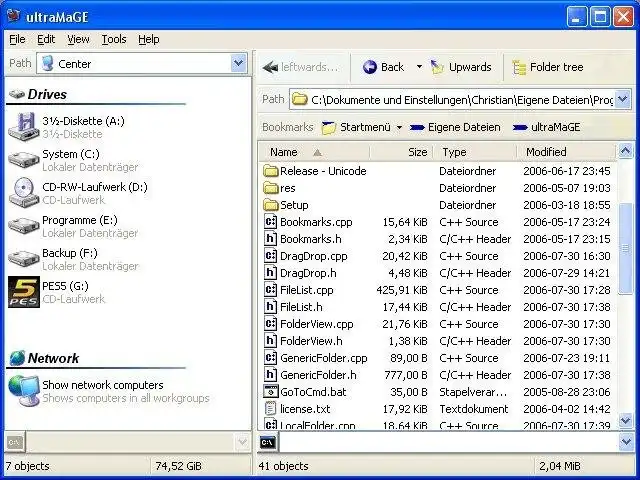The height and width of the screenshot is (480, 640).
Task: Click the 425,91 KiB size cell
Action: pyautogui.click(x=402, y=290)
